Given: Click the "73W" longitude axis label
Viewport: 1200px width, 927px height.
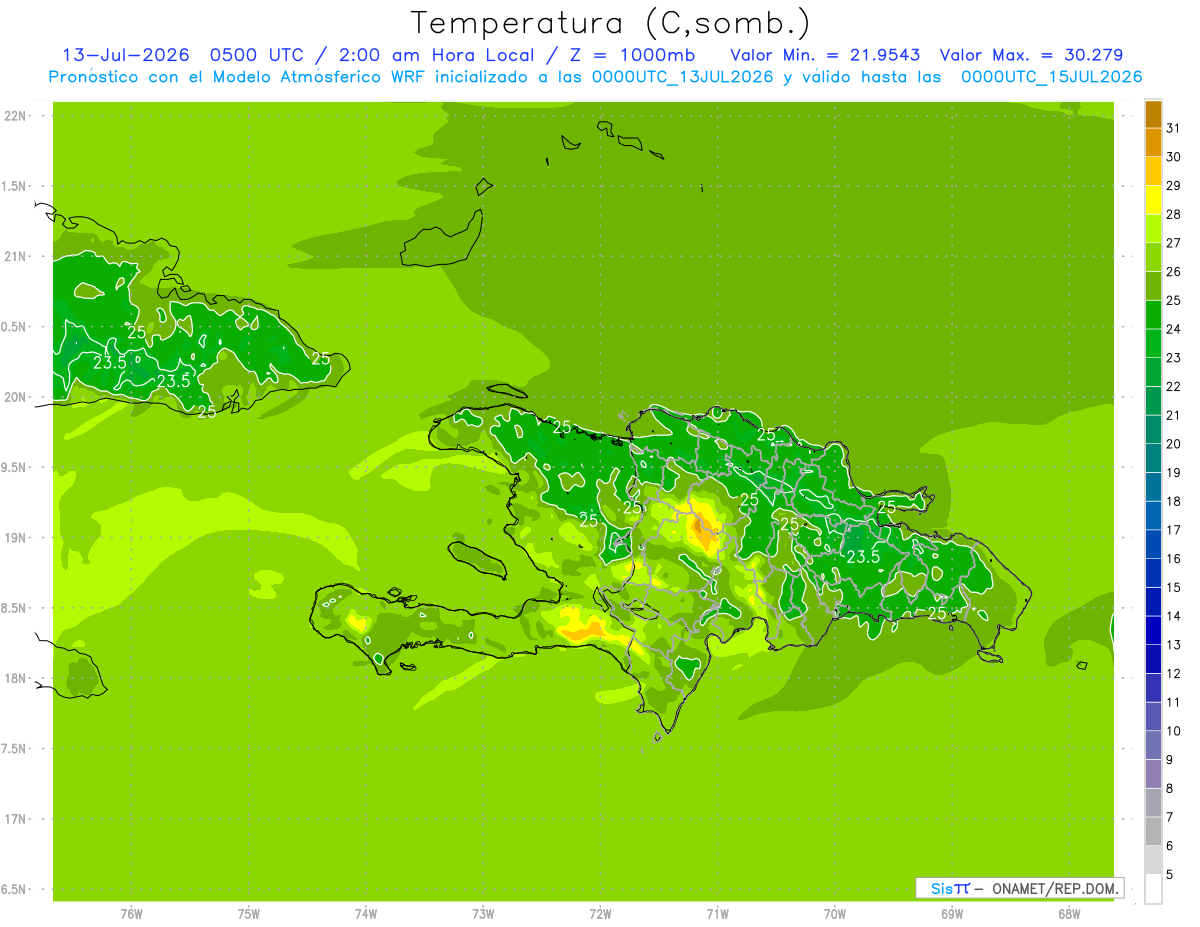Looking at the screenshot, I should point(483,914).
